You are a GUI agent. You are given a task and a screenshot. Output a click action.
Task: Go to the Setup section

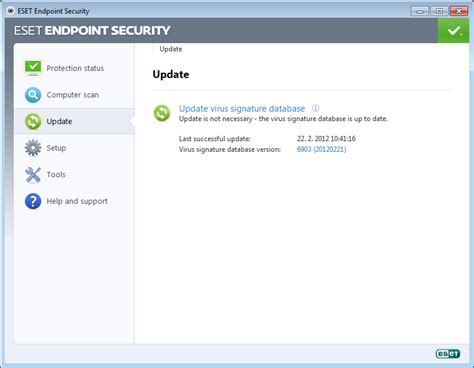click(74, 148)
